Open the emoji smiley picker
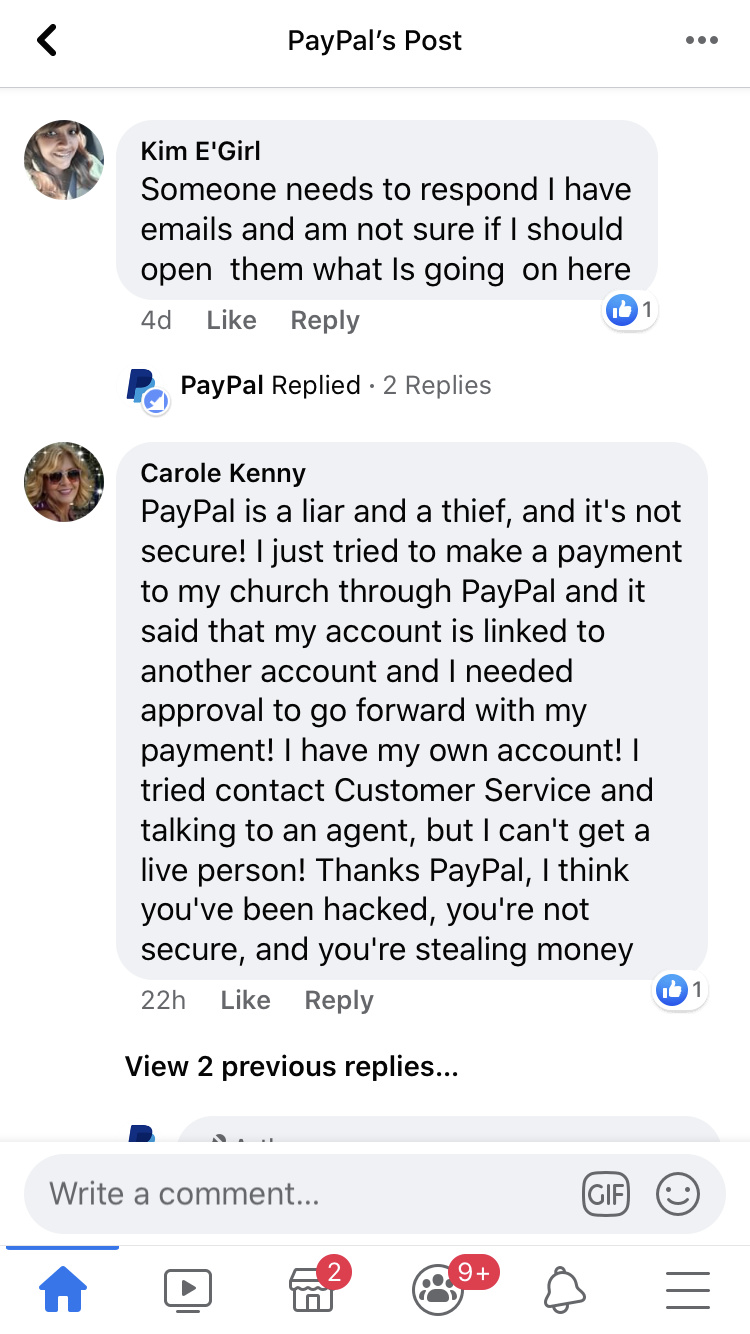Screen dimensions: 750x1334 678,1193
